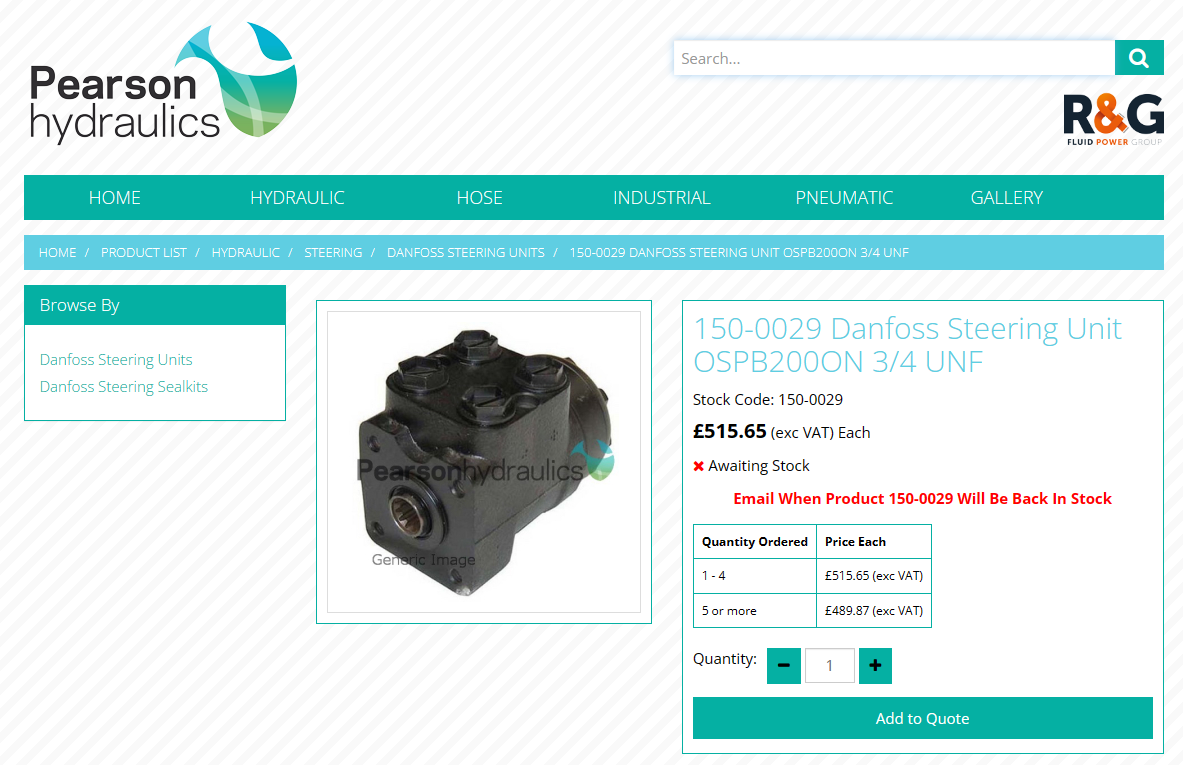Open the R&G Fluid Power Group logo
The height and width of the screenshot is (765, 1183).
1113,119
